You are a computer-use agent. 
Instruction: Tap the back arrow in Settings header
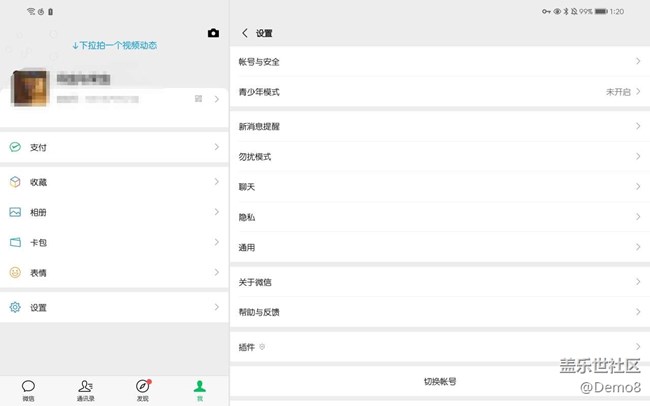click(x=245, y=33)
